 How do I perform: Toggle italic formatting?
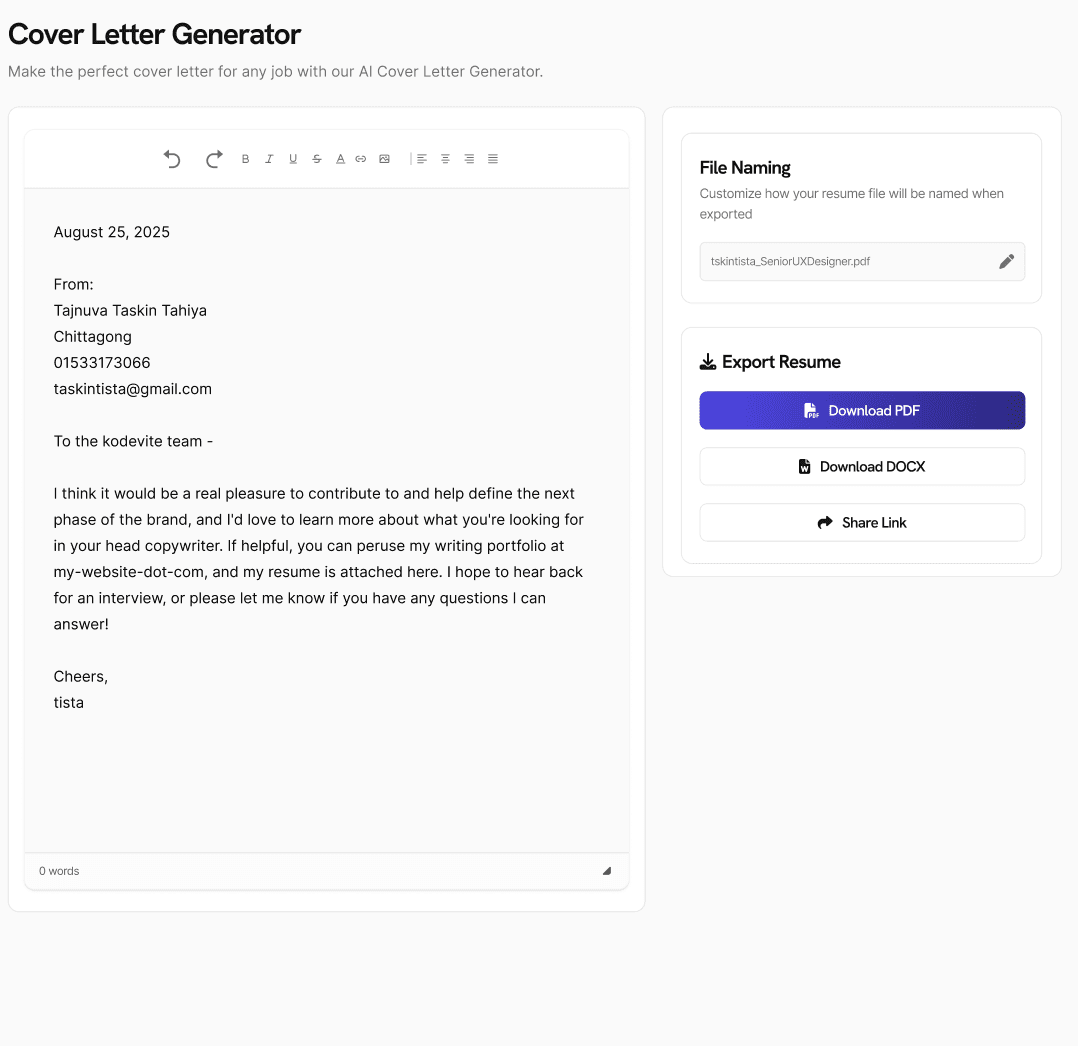coord(269,159)
